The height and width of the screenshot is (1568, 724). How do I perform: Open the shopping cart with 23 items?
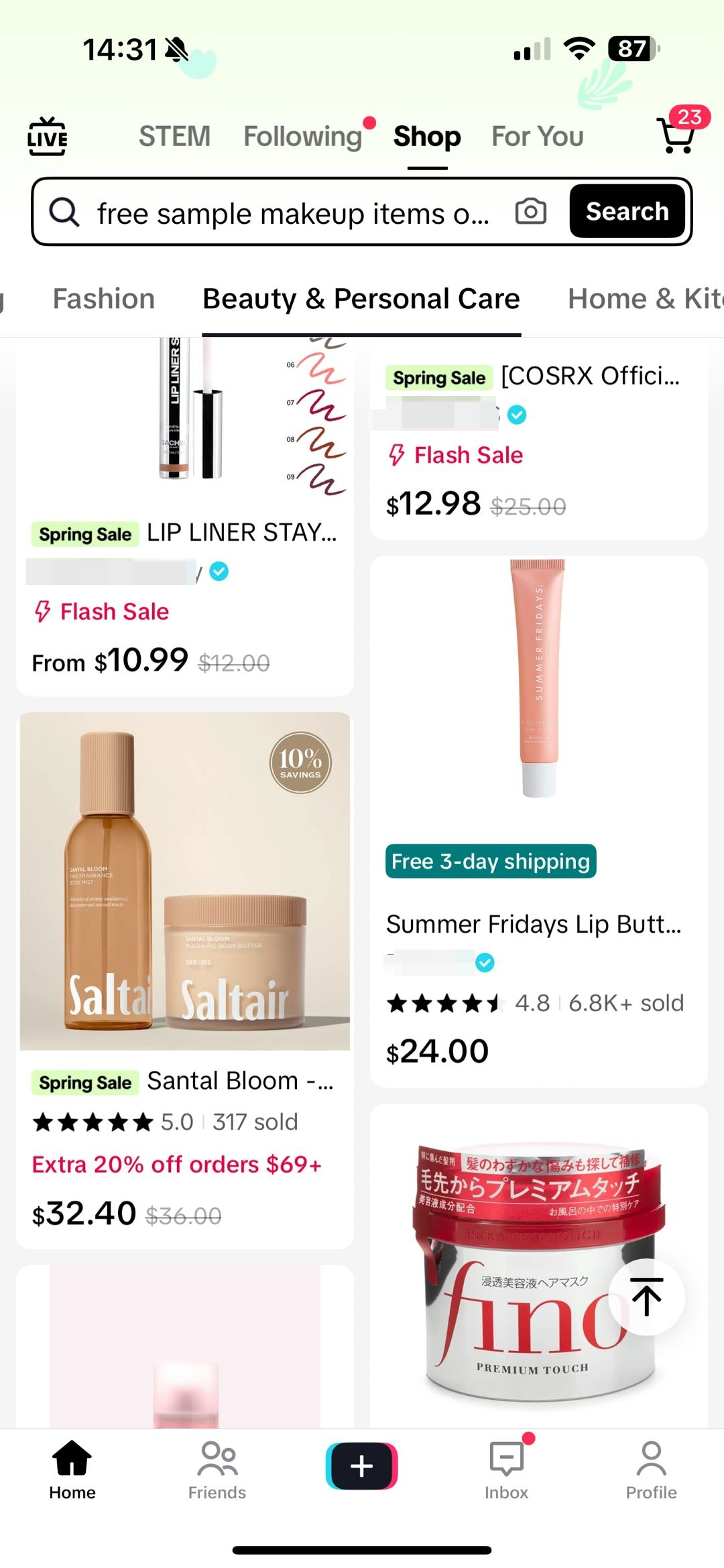pos(677,135)
